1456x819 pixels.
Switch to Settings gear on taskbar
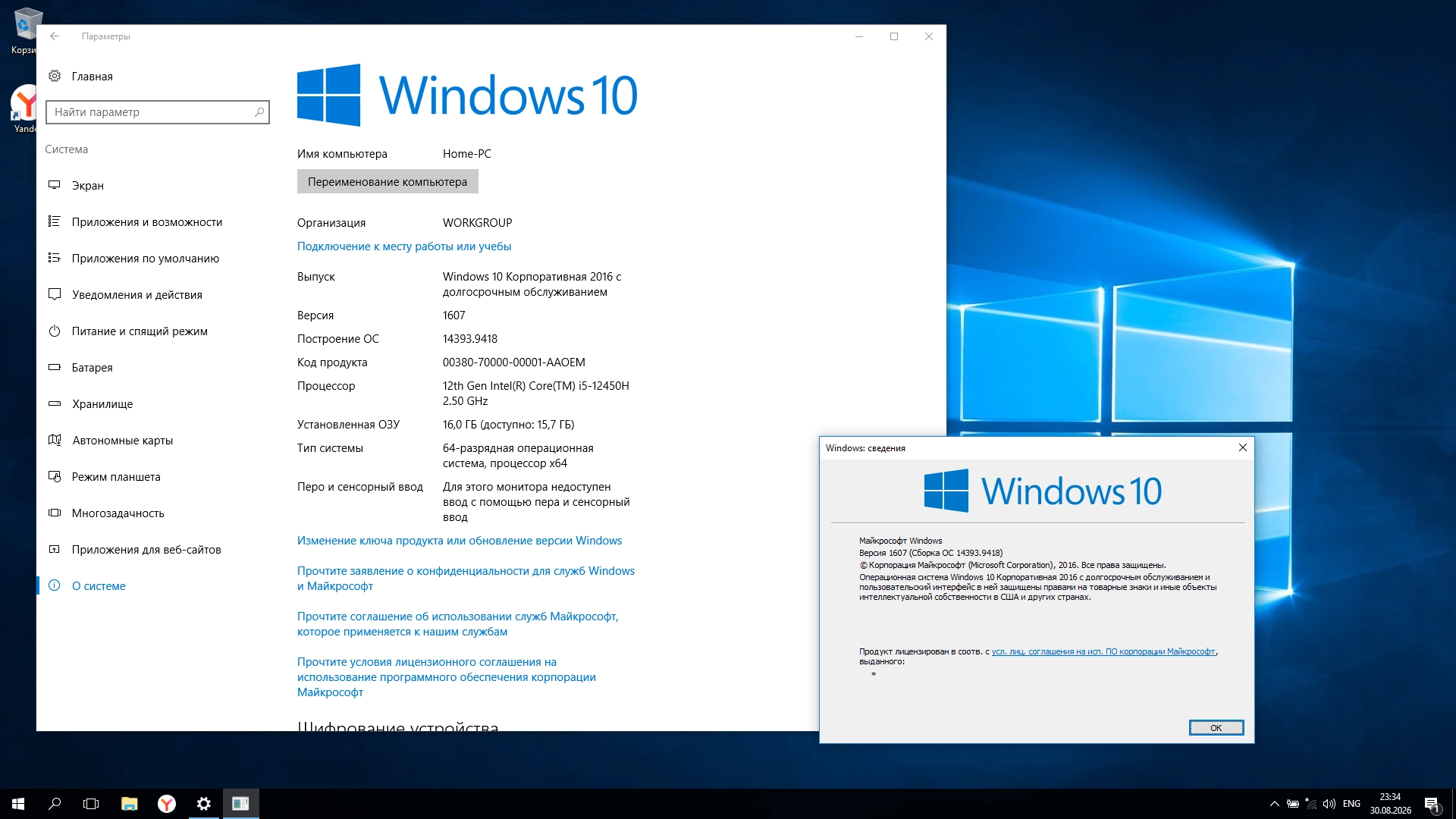pyautogui.click(x=204, y=804)
